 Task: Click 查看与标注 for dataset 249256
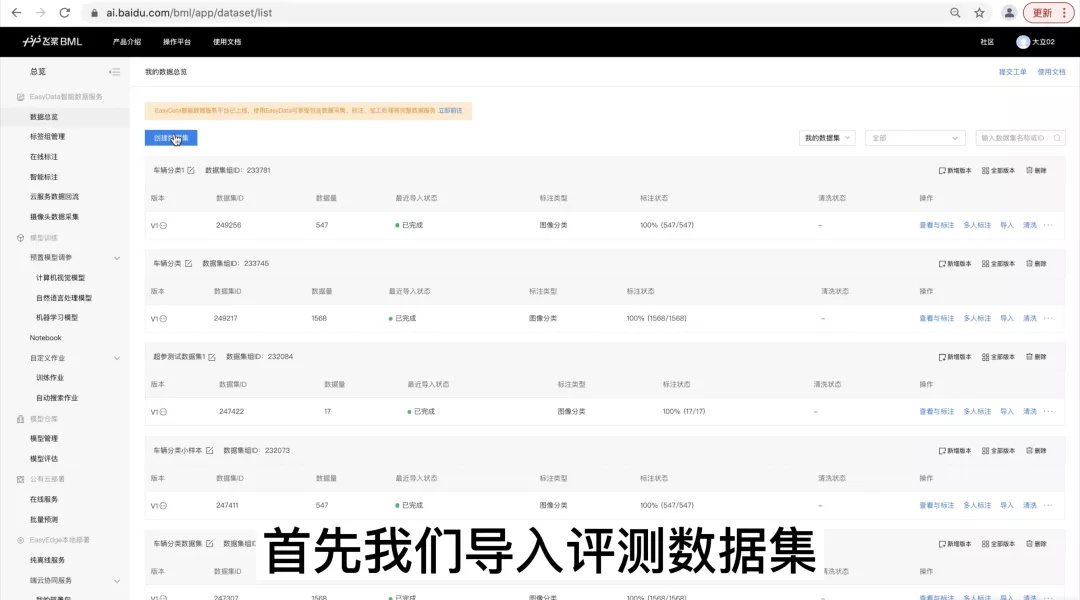pyautogui.click(x=937, y=225)
